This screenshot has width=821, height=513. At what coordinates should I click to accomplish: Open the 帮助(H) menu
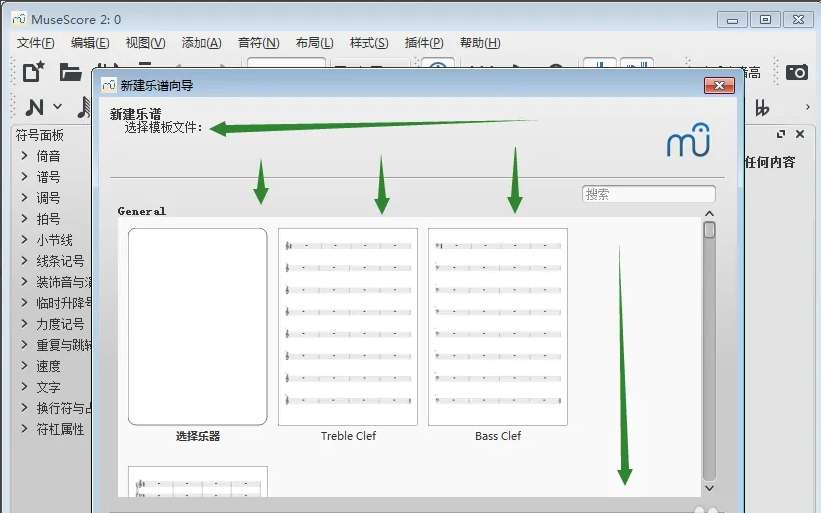coord(480,43)
